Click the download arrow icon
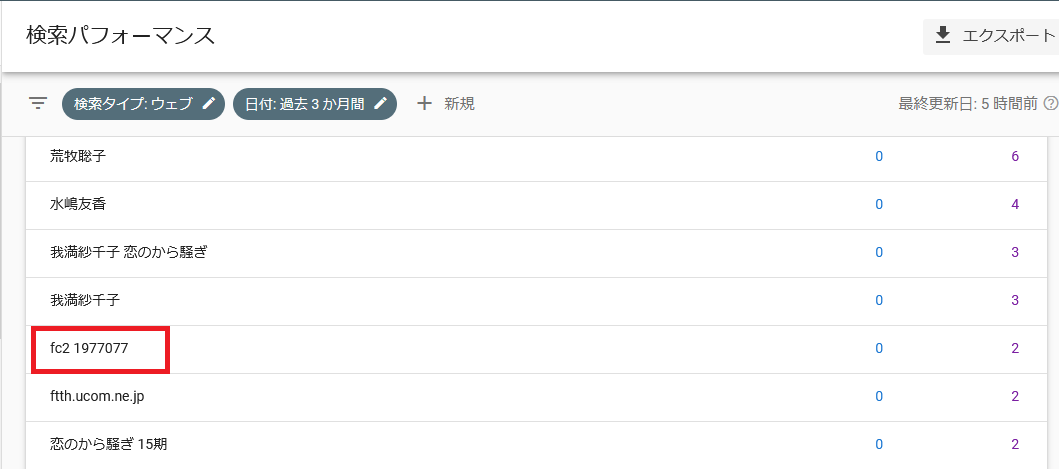 943,36
